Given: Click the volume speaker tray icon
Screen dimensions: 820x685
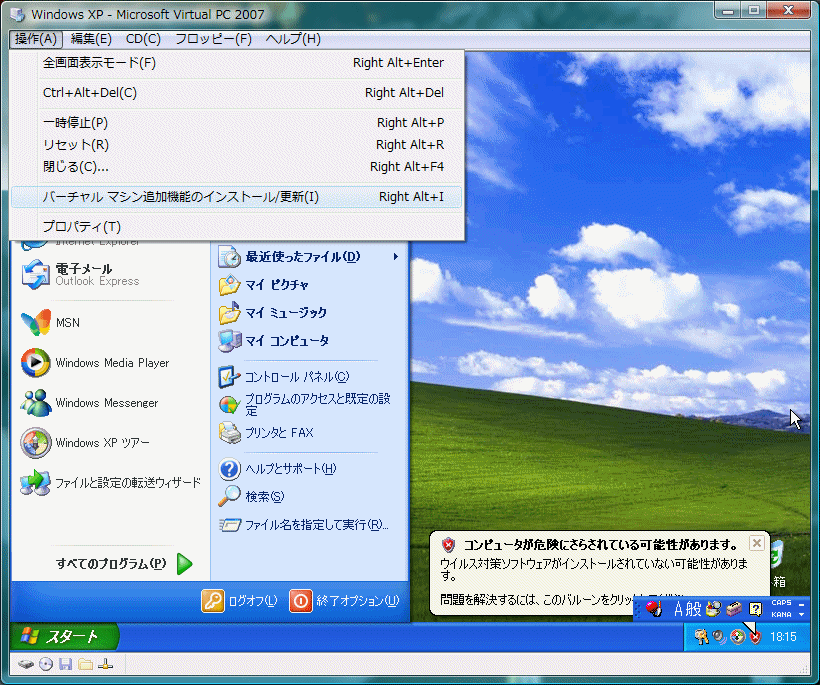Looking at the screenshot, I should [719, 636].
